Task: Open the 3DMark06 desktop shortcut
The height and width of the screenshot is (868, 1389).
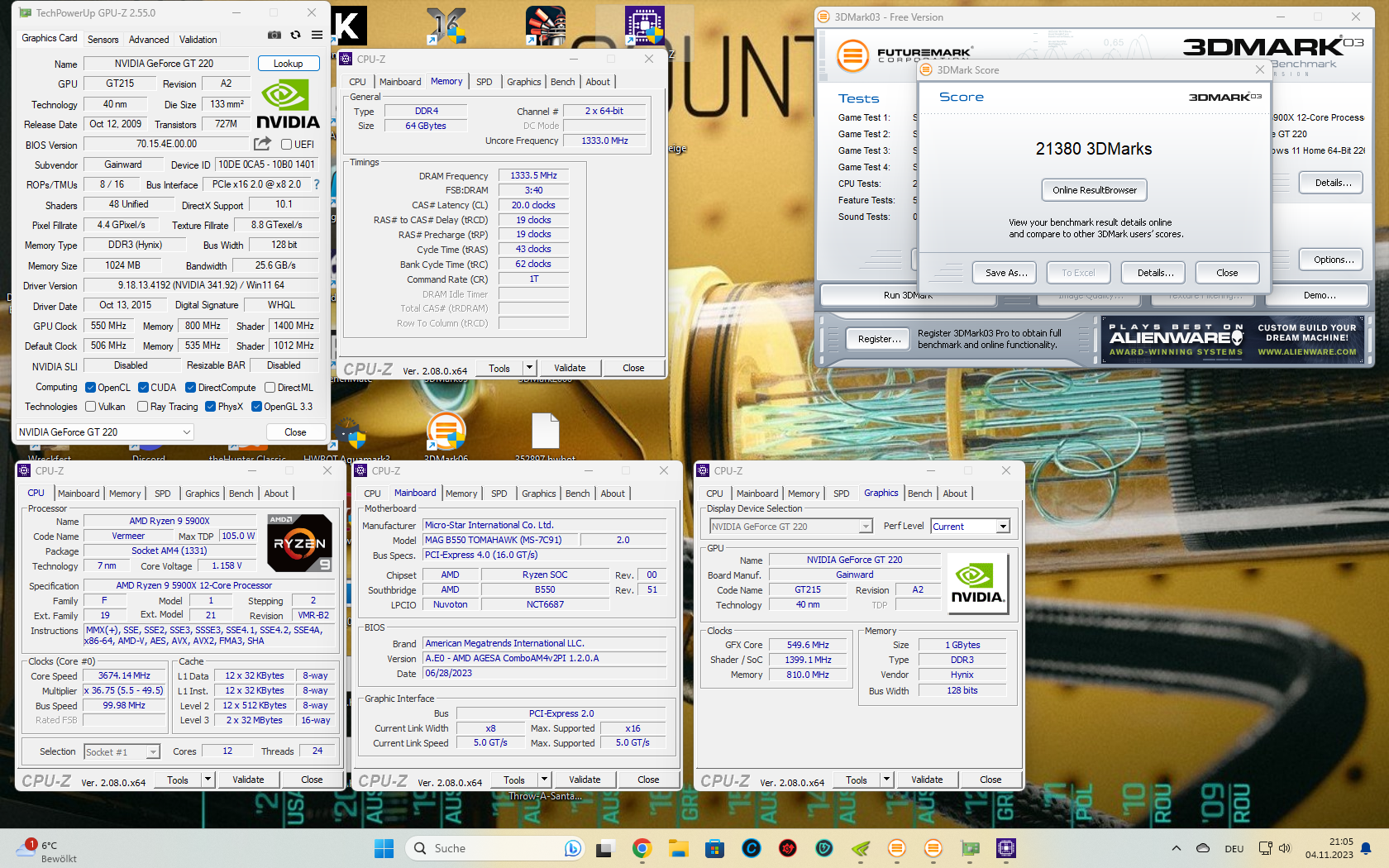Action: click(x=446, y=432)
